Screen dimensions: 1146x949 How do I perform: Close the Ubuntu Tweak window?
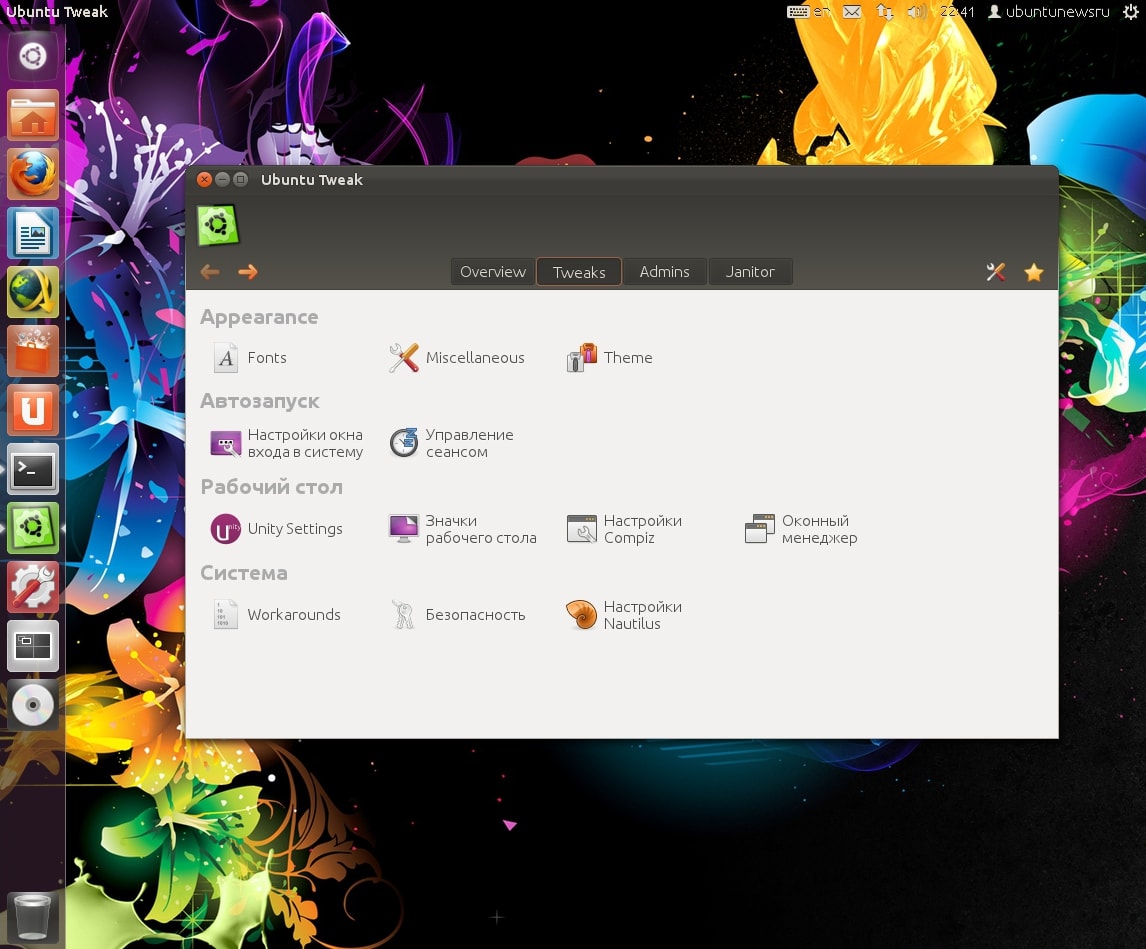[x=205, y=179]
